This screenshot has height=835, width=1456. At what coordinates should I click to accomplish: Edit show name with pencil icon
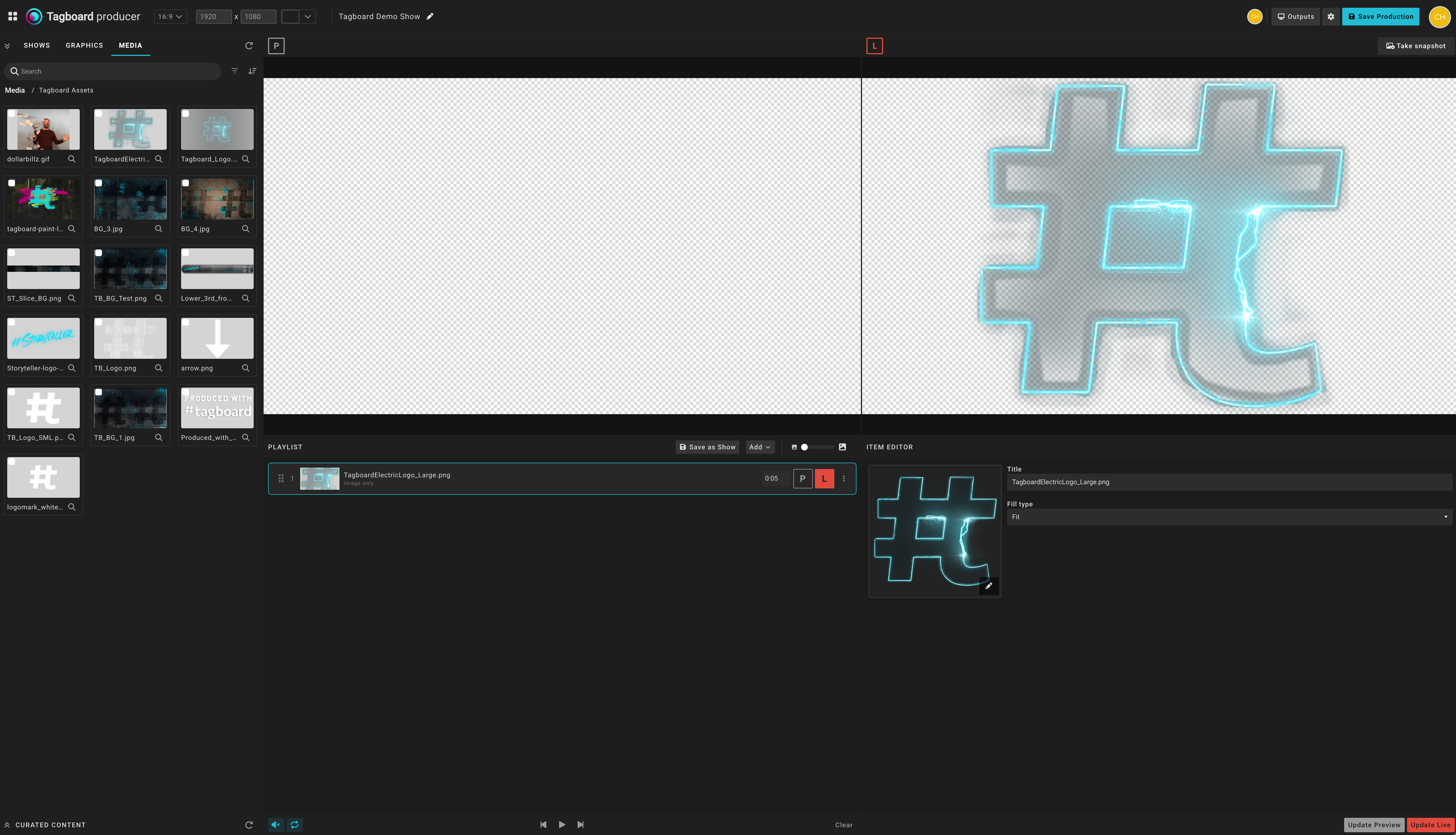(x=429, y=16)
